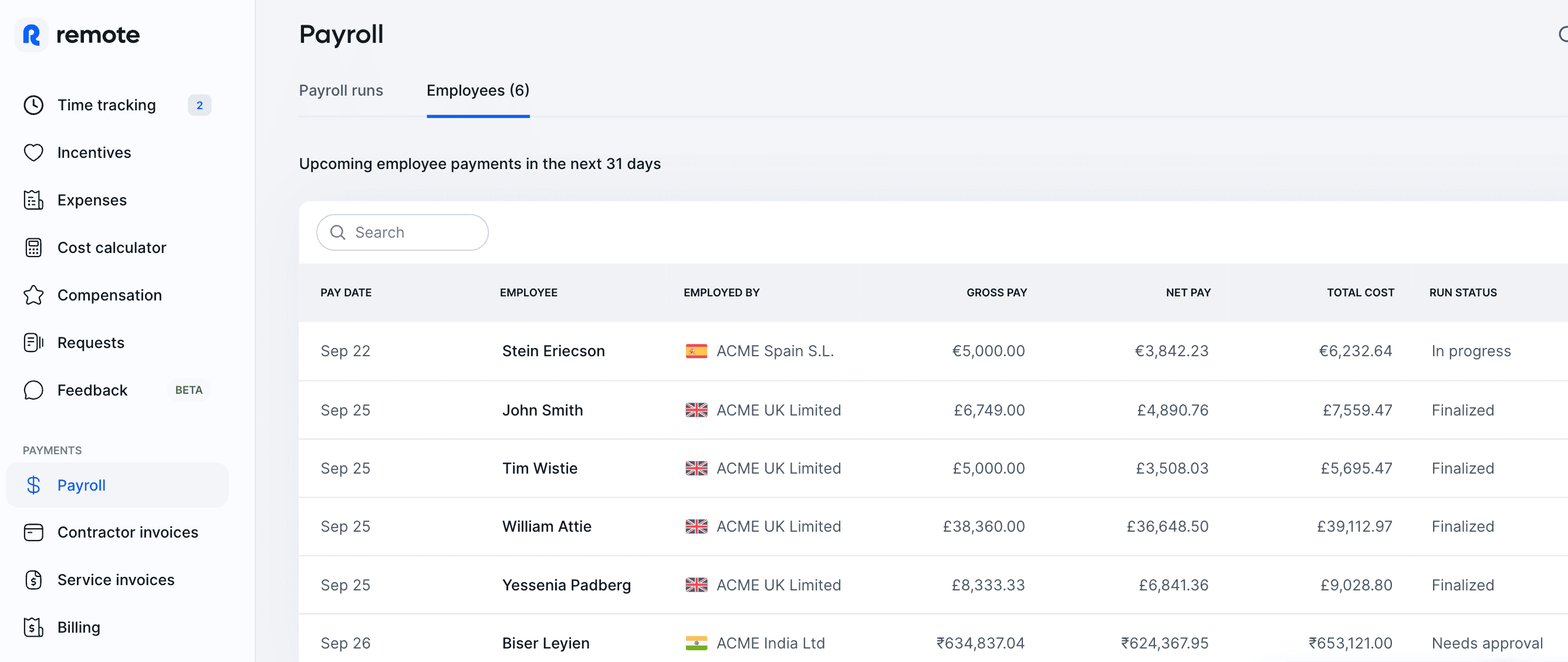Click the Feedback speech bubble icon

33,390
